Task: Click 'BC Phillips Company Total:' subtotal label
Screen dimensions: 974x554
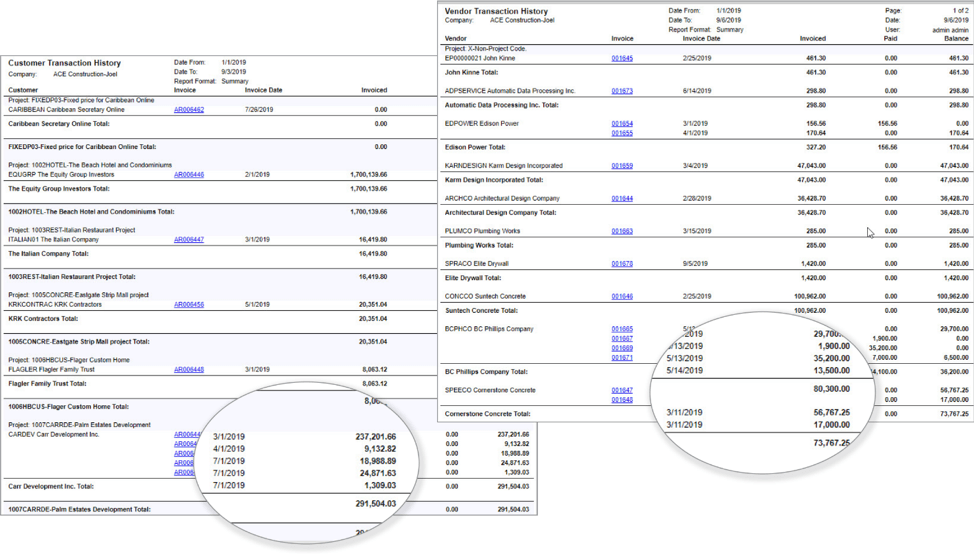Action: point(486,372)
